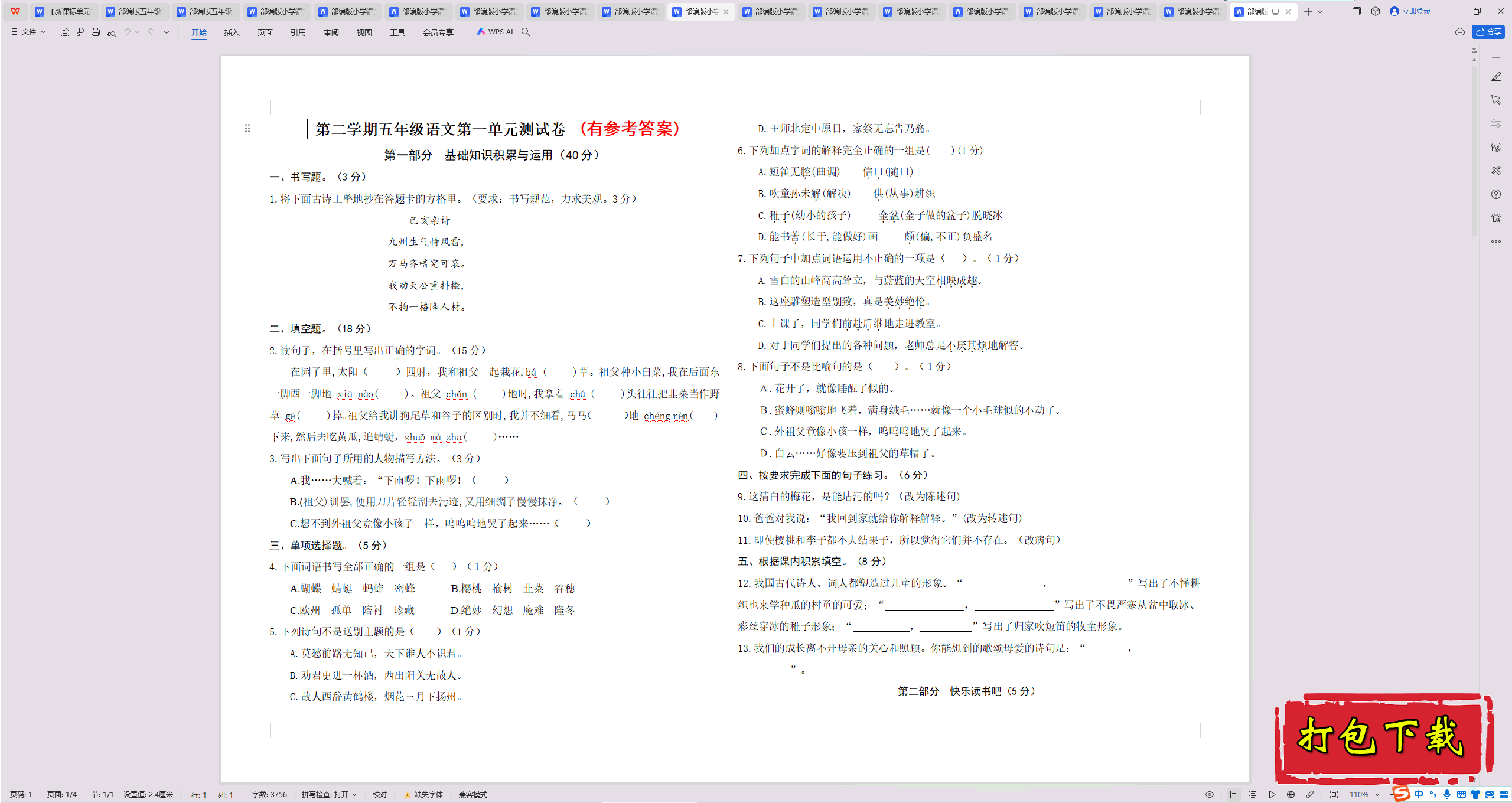Click the Print icon
This screenshot has height=803, width=1512.
pos(96,32)
